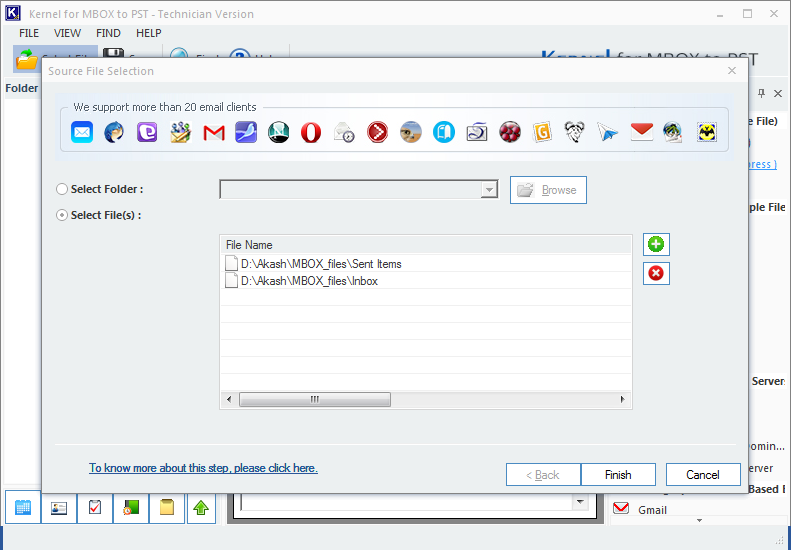Click the horizontal scrollbar thumb in file list

[315, 400]
